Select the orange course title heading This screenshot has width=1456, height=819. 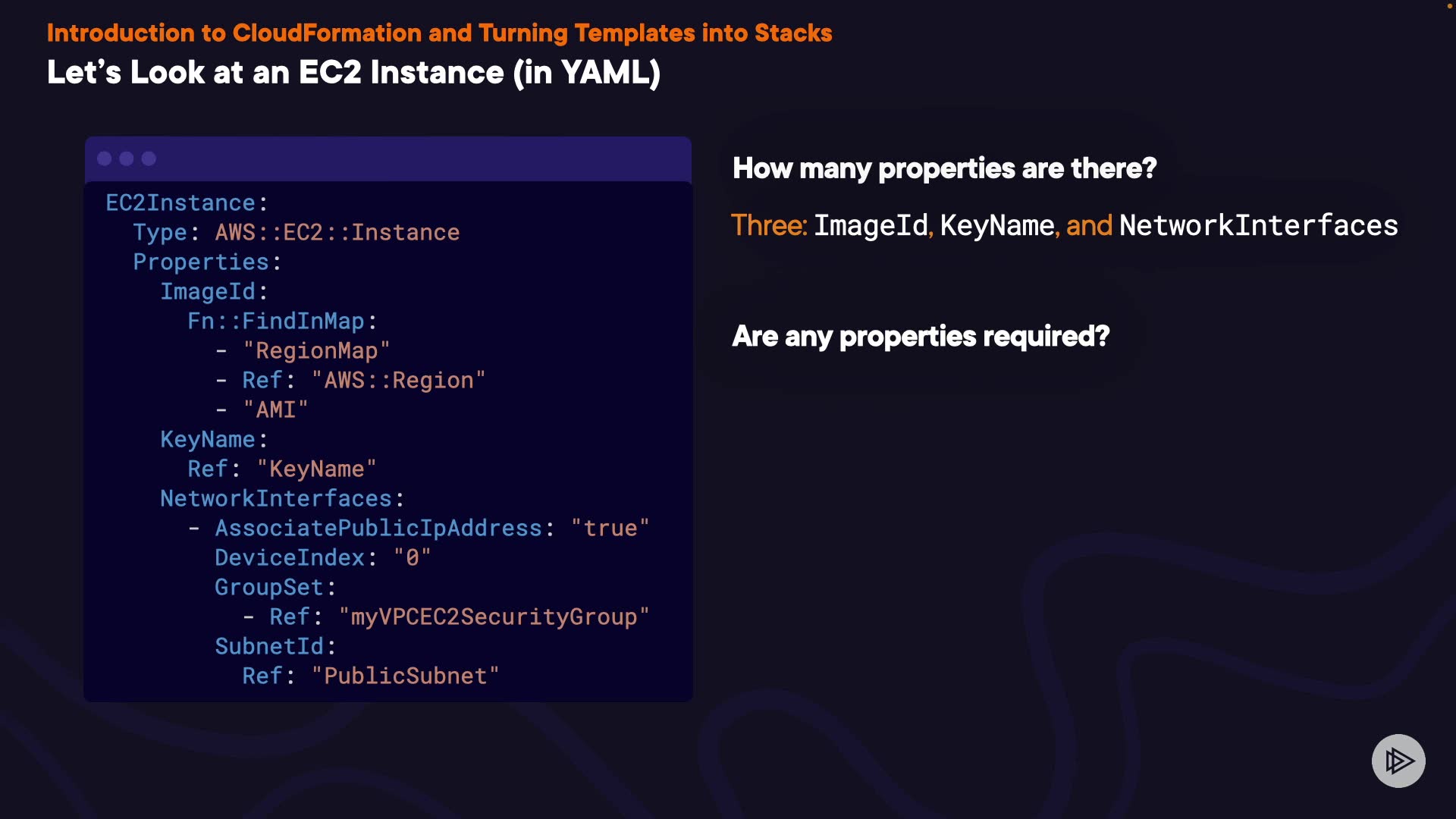pos(439,33)
